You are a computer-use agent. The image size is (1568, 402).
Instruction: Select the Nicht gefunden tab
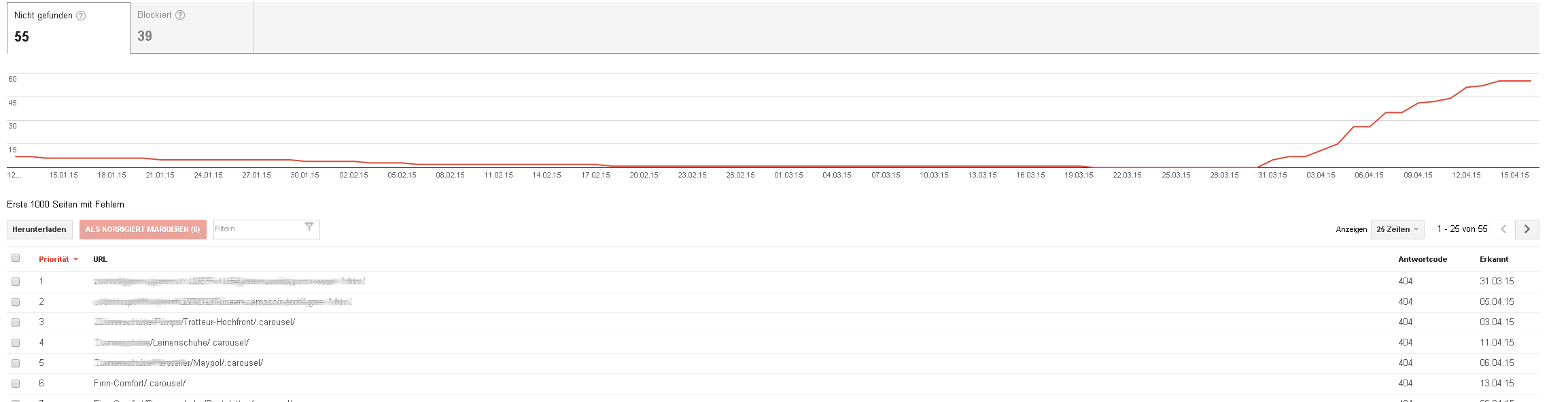click(68, 27)
